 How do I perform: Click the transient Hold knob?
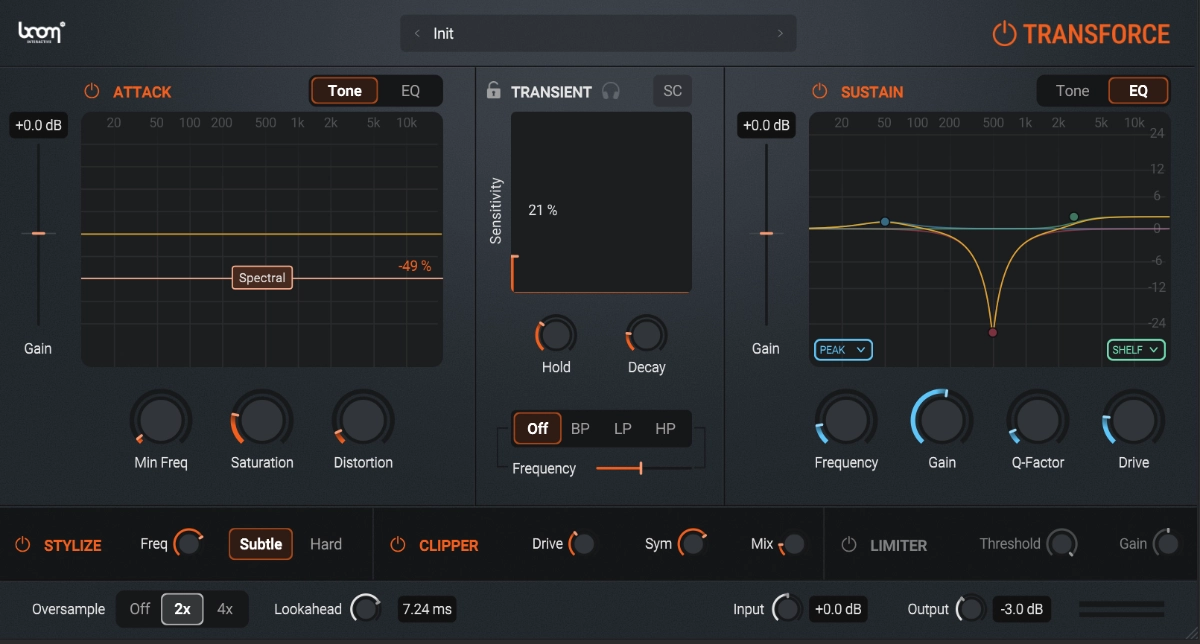coord(556,334)
